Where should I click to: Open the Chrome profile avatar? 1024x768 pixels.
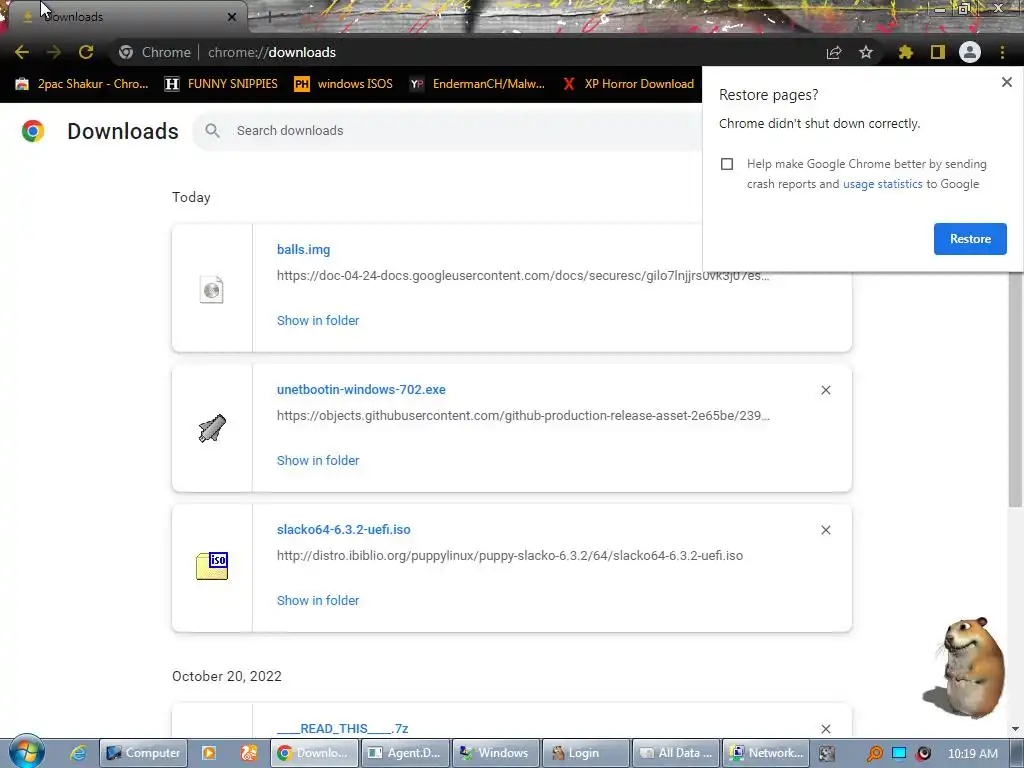[970, 52]
